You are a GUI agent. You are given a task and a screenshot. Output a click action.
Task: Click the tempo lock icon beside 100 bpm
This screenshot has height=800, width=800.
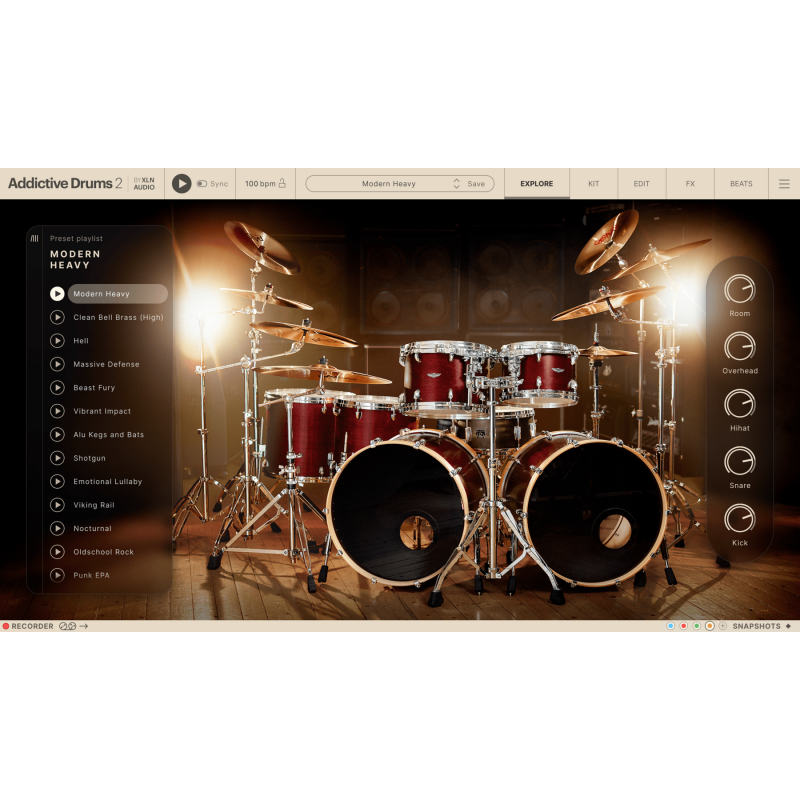pos(283,184)
